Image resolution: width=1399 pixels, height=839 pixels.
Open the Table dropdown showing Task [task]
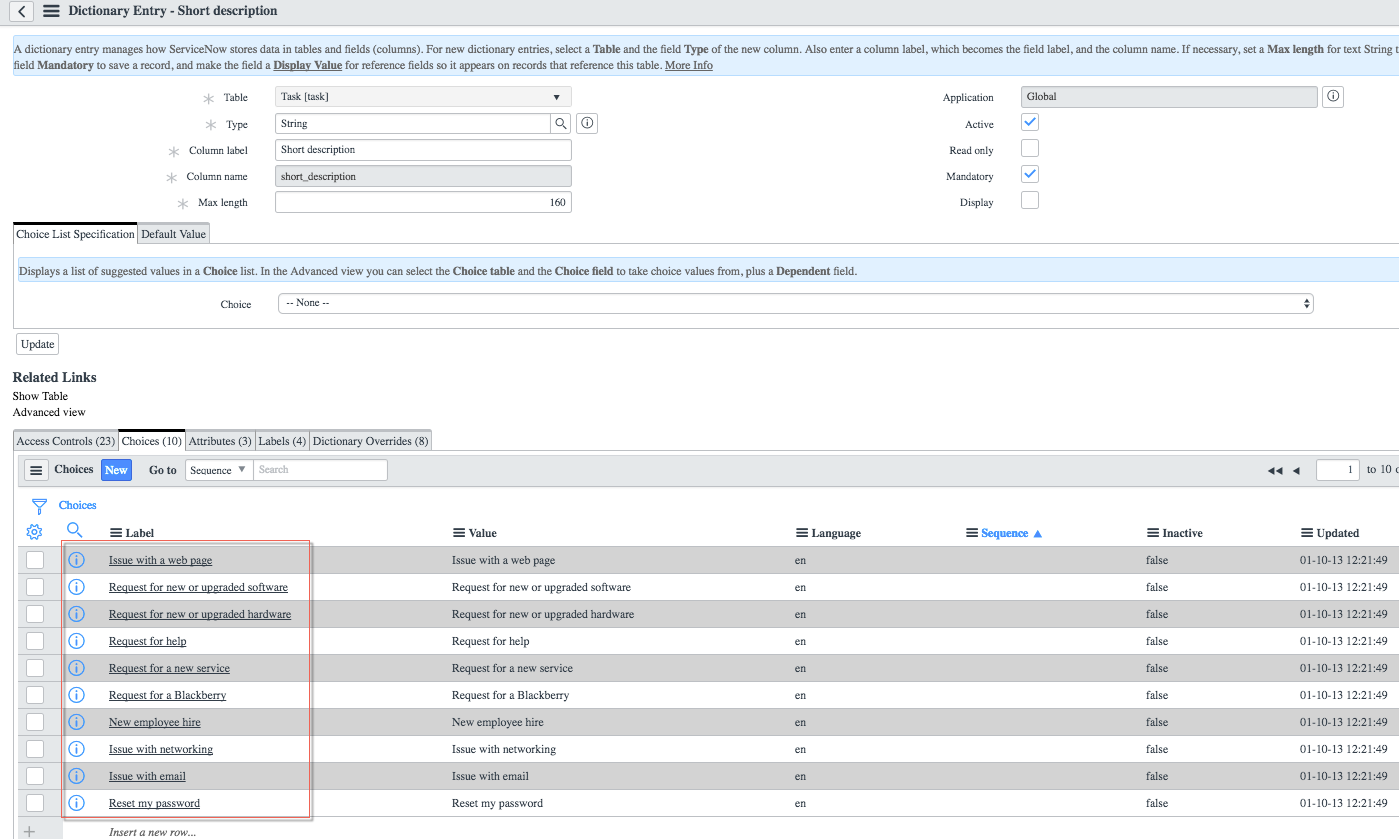tap(423, 97)
